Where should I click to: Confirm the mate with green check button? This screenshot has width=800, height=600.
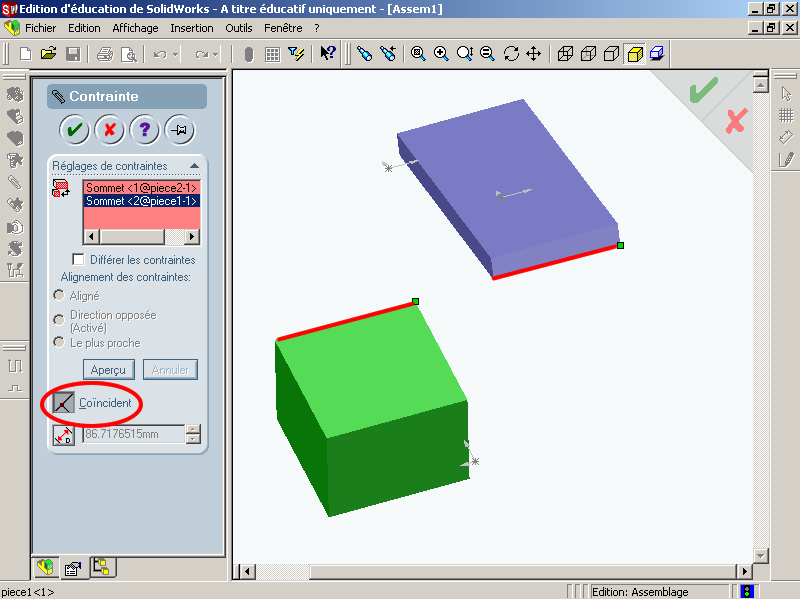pyautogui.click(x=74, y=130)
